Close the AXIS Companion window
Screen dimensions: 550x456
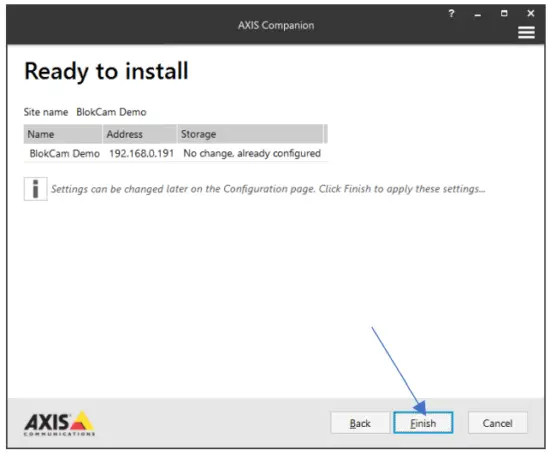click(x=531, y=13)
